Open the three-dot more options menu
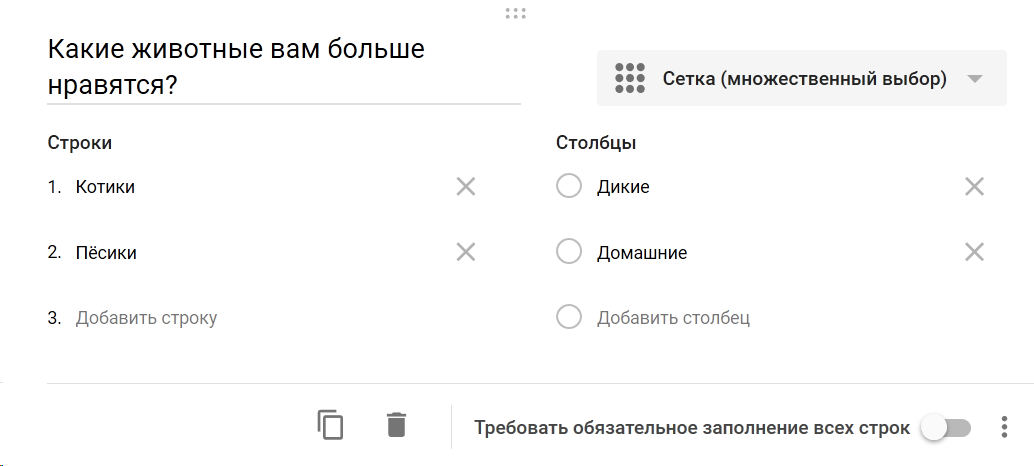The image size is (1034, 466). tap(1004, 427)
